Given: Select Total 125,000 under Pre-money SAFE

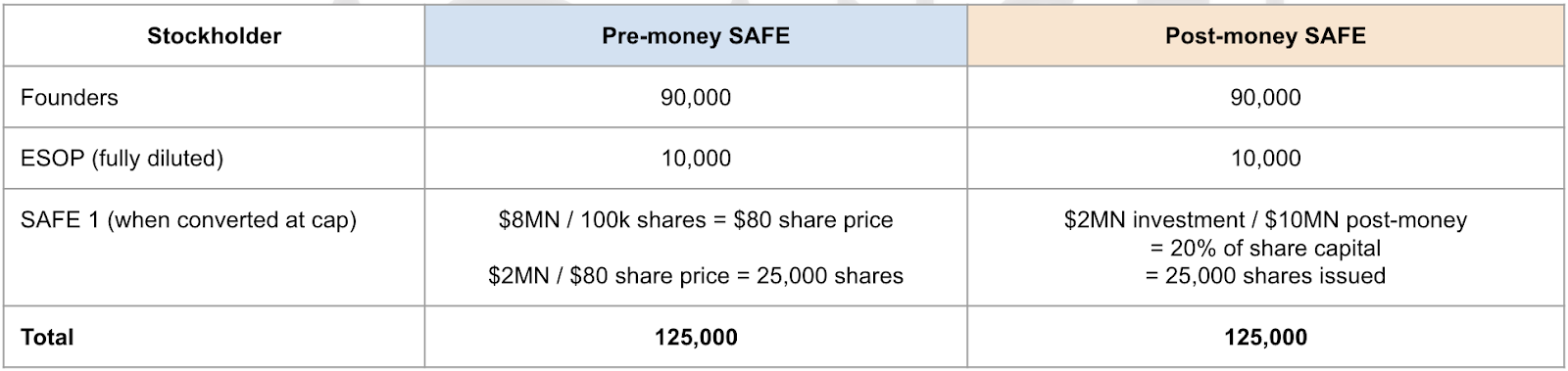Looking at the screenshot, I should 696,338.
